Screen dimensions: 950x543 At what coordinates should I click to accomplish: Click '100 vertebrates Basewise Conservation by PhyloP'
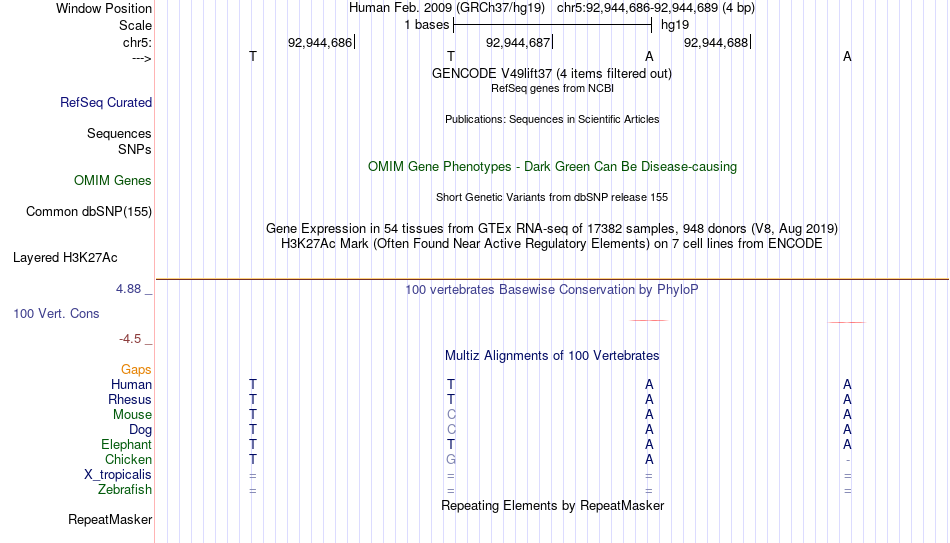(552, 290)
